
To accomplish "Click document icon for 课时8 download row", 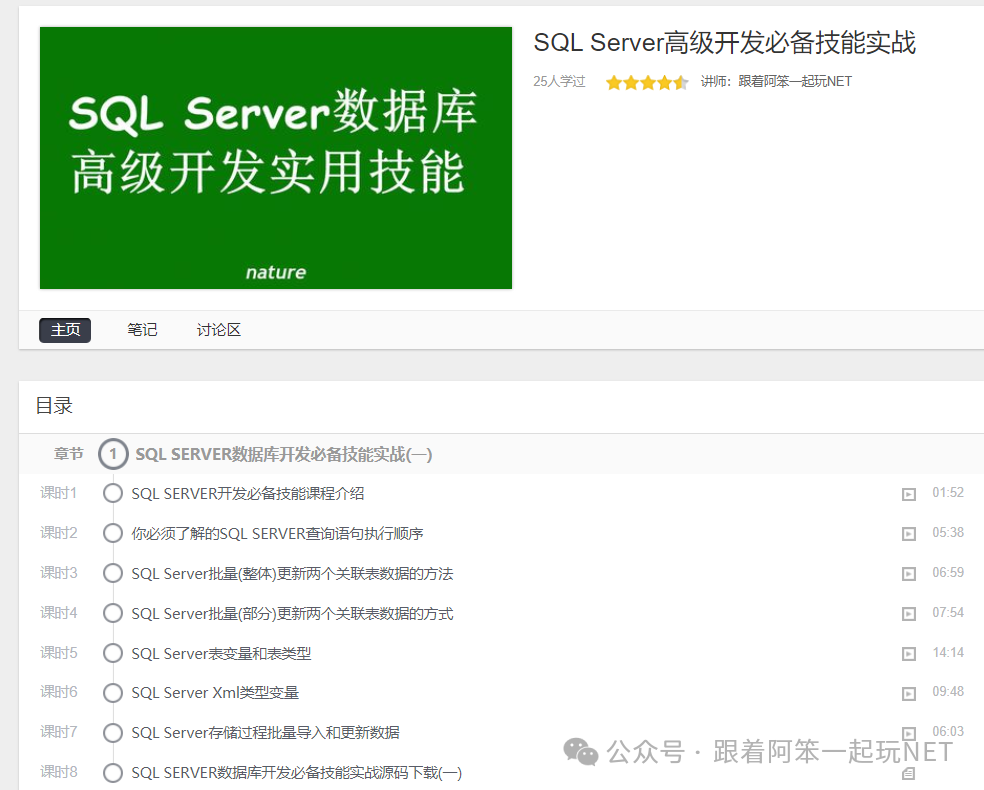I will click(909, 773).
